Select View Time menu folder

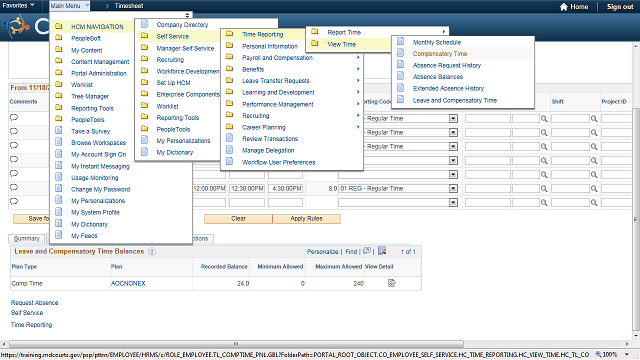coord(342,44)
